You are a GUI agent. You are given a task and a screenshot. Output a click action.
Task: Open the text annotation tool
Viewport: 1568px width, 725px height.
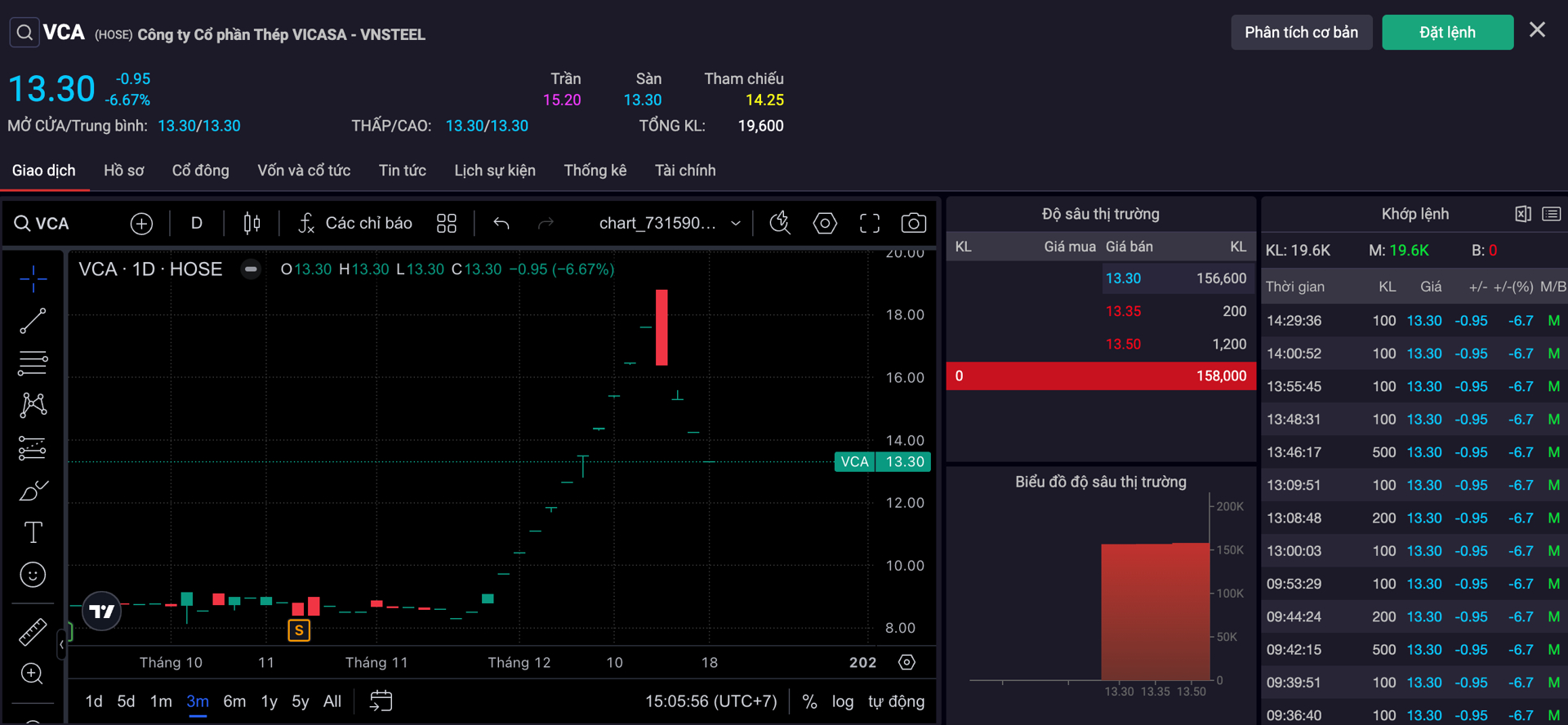(x=33, y=532)
